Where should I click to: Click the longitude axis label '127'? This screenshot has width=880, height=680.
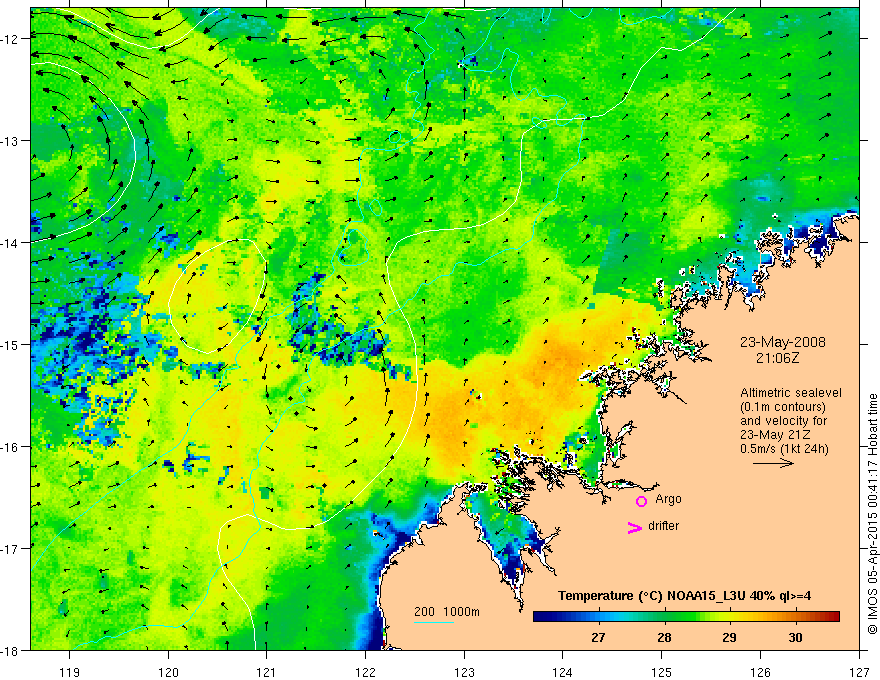pos(859,672)
